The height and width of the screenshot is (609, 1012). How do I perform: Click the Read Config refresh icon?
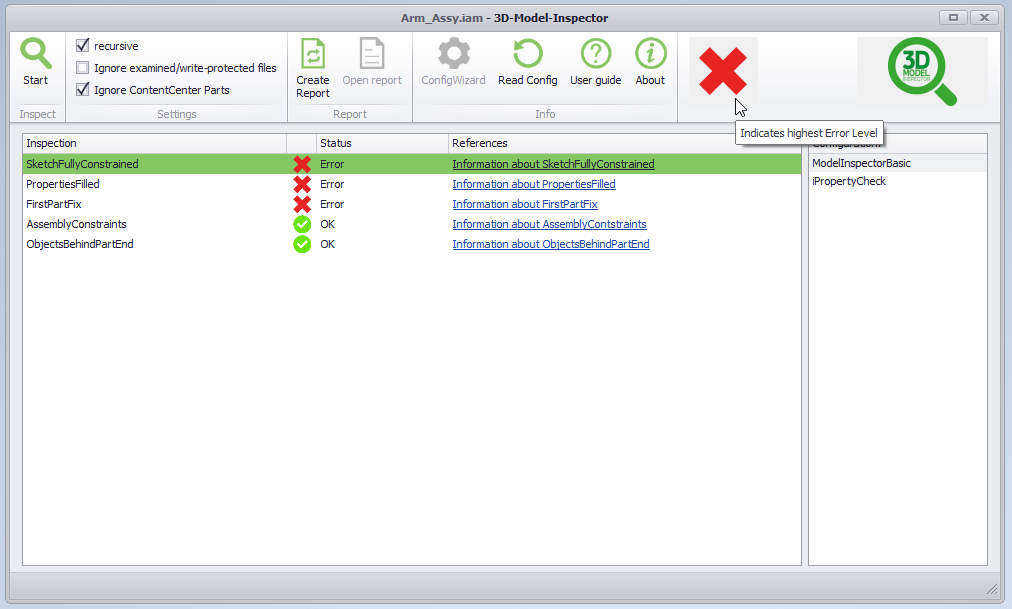point(527,54)
